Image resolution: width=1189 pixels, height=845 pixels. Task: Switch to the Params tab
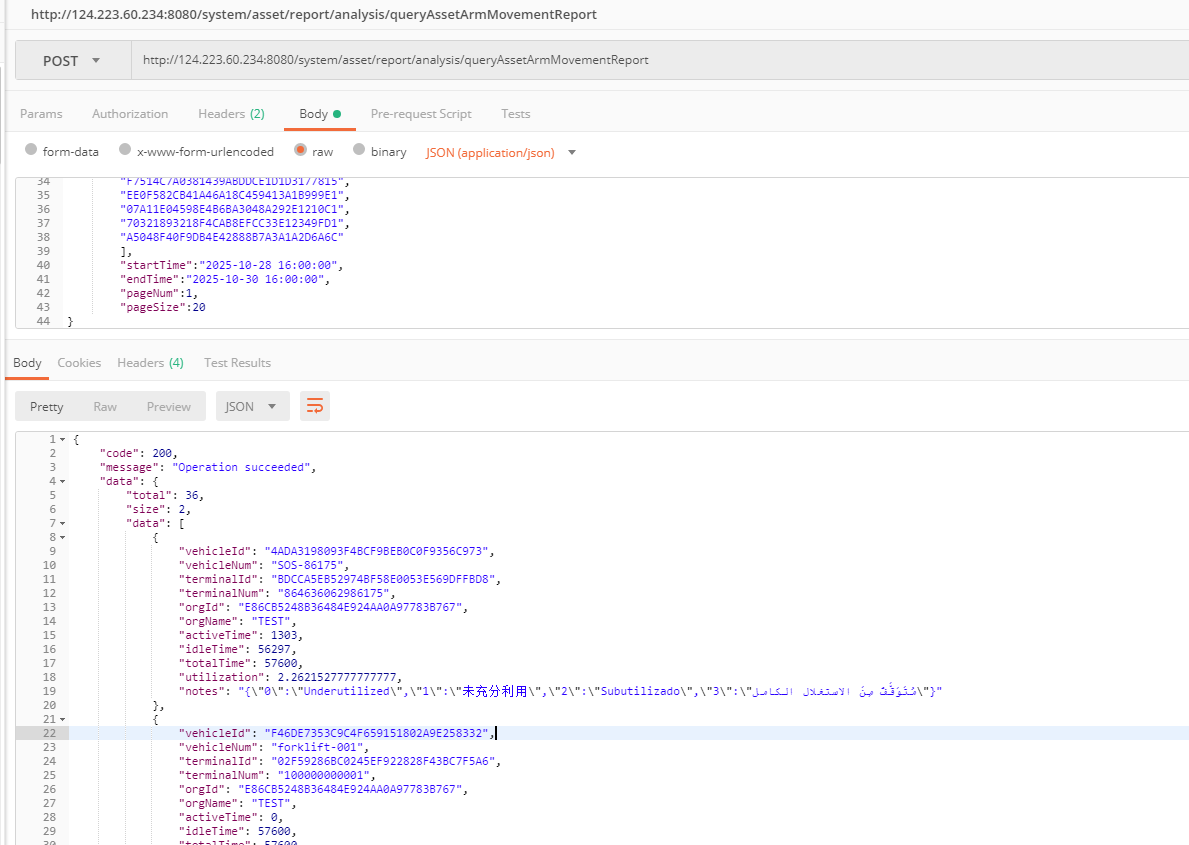pos(41,114)
